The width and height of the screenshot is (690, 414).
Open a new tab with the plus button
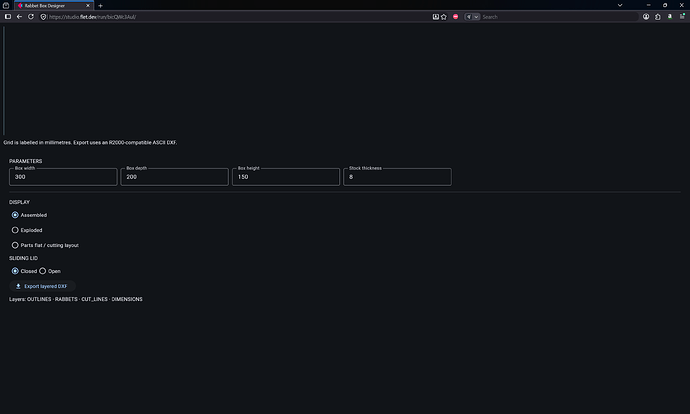click(100, 6)
